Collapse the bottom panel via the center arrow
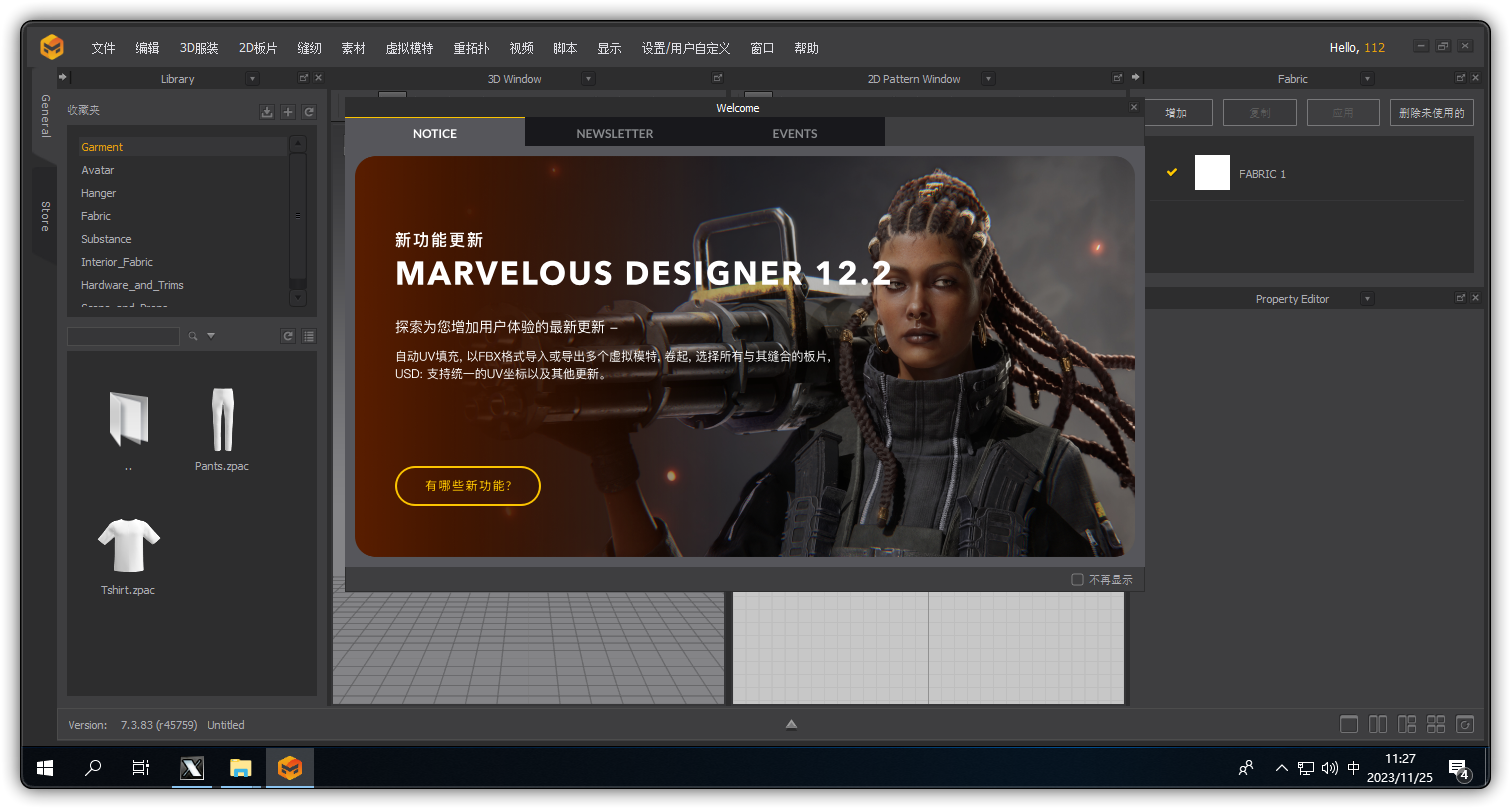Viewport: 1511px width, 809px height. point(790,724)
